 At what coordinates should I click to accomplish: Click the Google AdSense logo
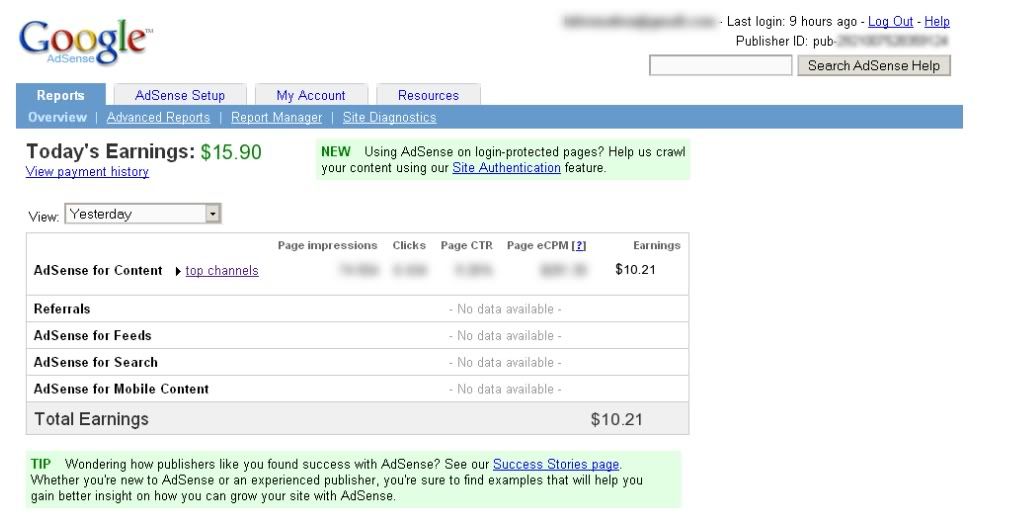click(x=85, y=40)
